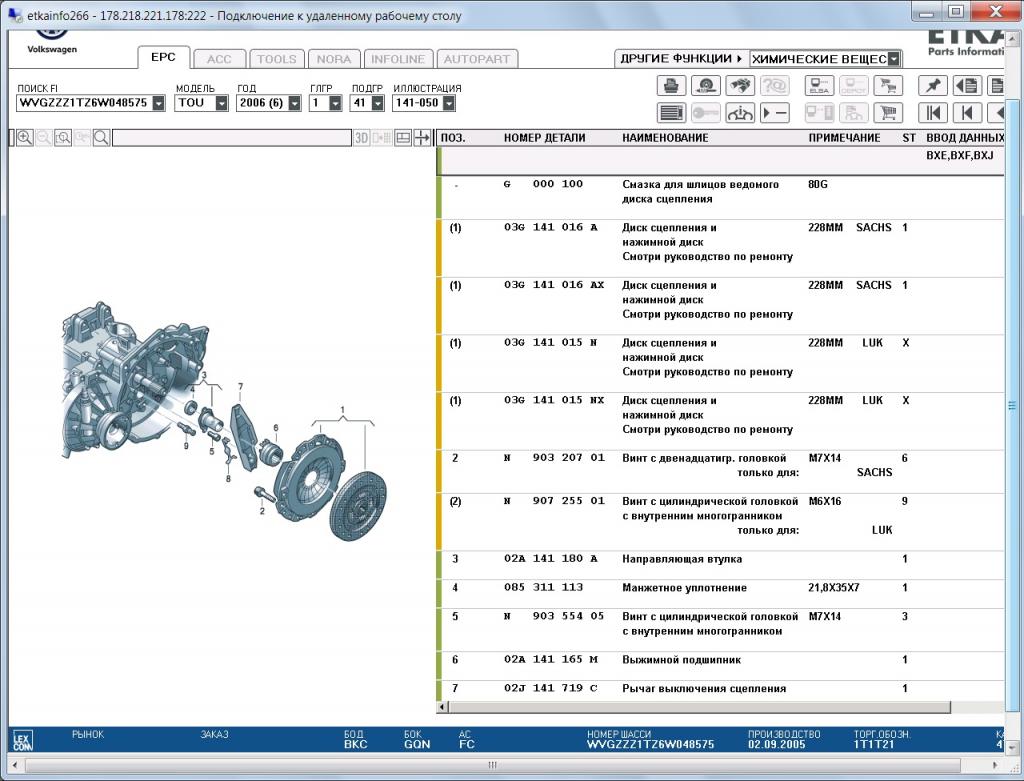1024x781 pixels.
Task: Click the print icon in the toolbar
Action: click(x=671, y=86)
